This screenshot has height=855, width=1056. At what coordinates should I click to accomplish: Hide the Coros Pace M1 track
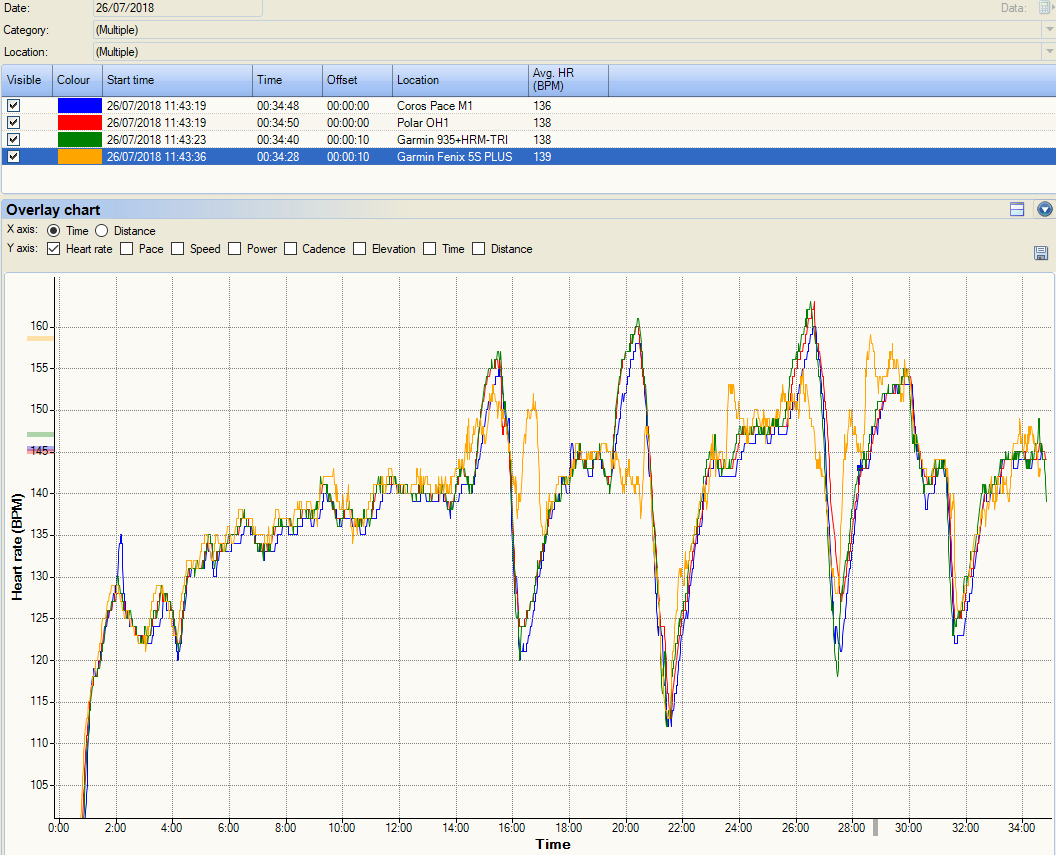13,105
